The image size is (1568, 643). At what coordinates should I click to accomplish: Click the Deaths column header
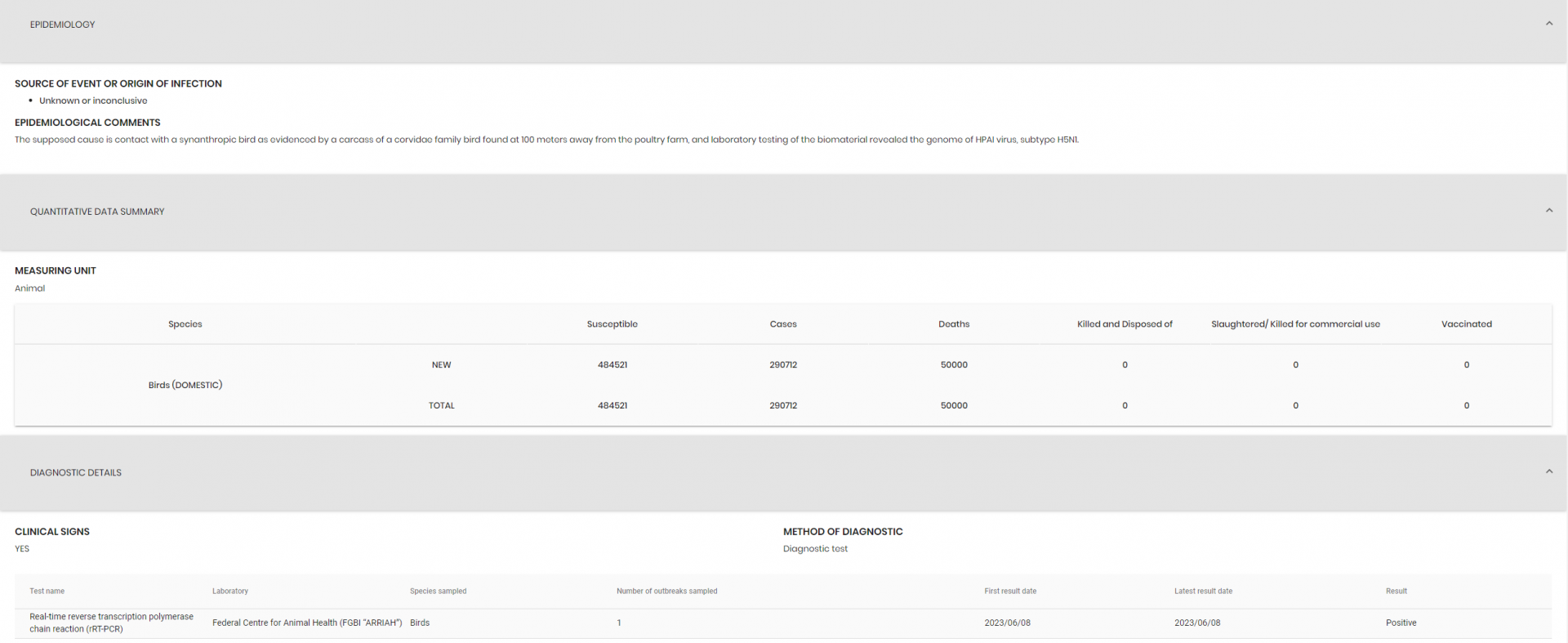coord(953,324)
